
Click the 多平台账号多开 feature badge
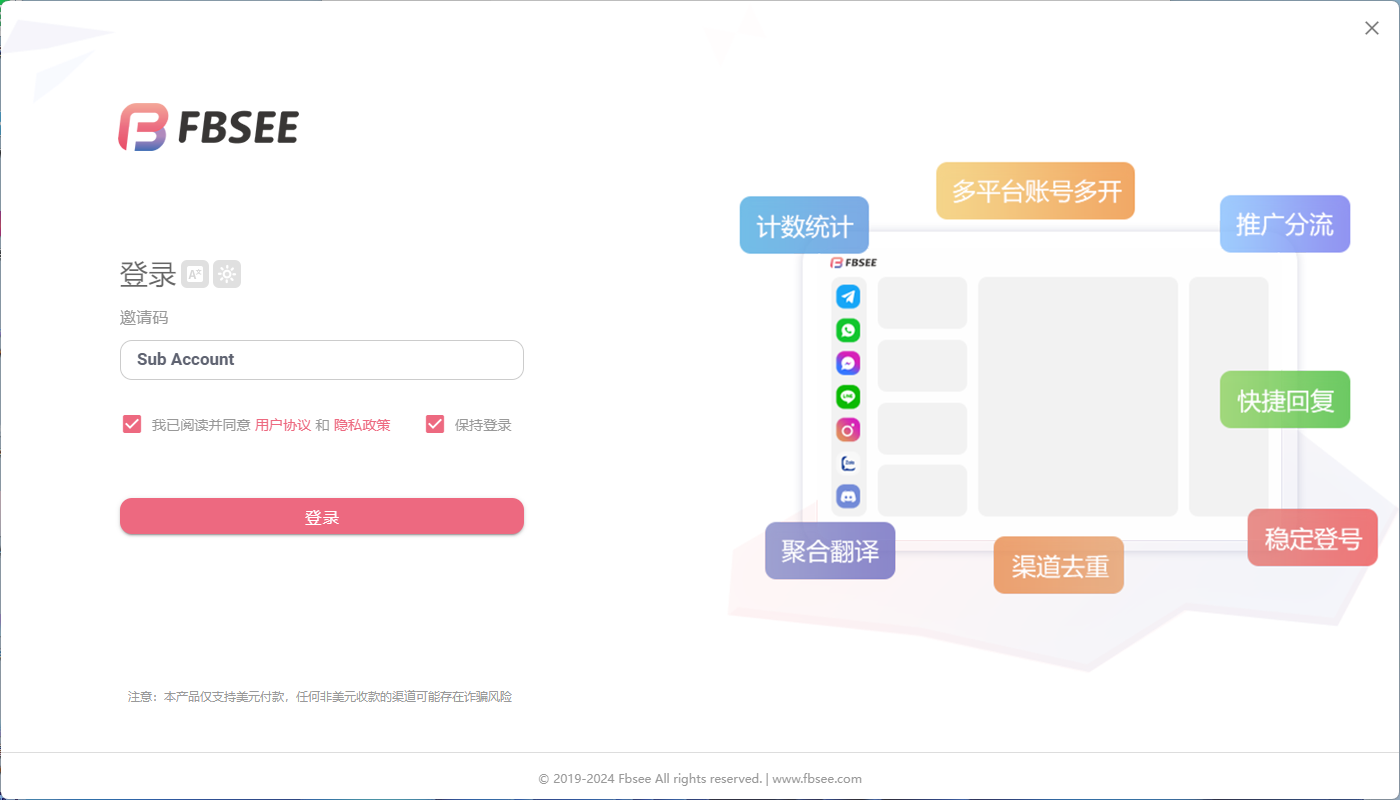1035,191
